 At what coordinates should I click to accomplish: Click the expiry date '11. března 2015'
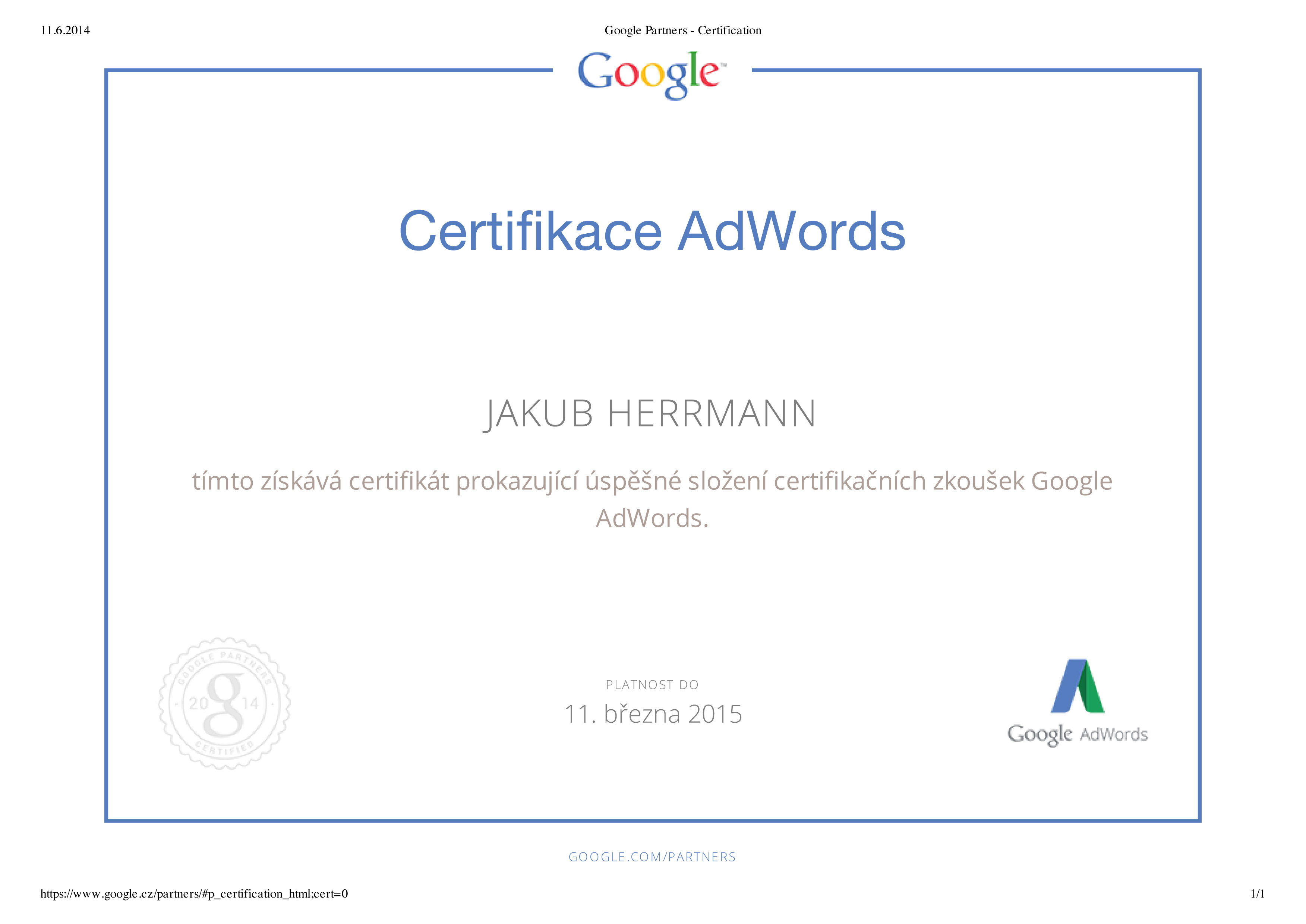653,714
